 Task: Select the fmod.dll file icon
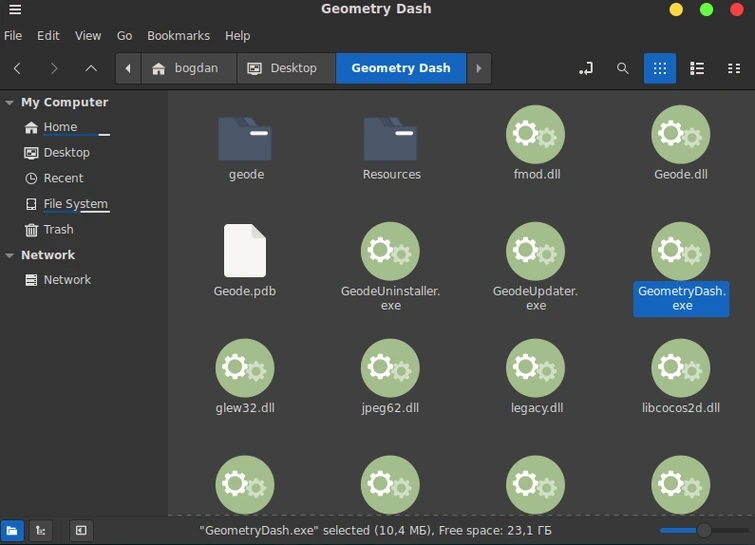(535, 134)
